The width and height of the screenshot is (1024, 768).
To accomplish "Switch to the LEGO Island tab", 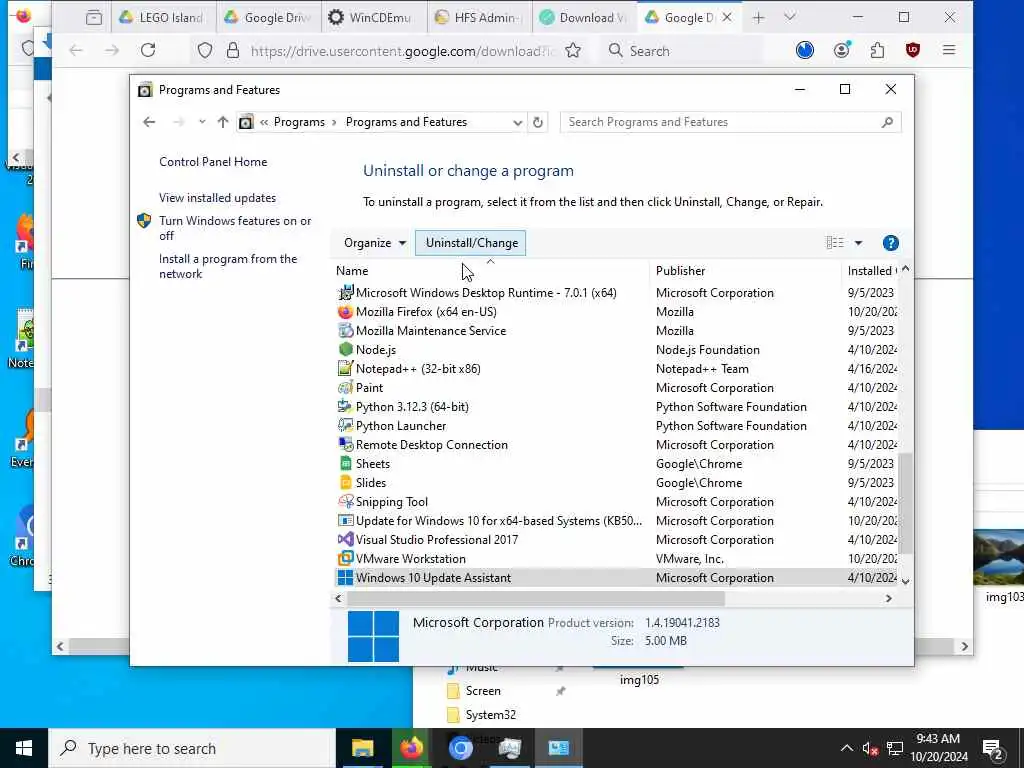I will [x=161, y=18].
